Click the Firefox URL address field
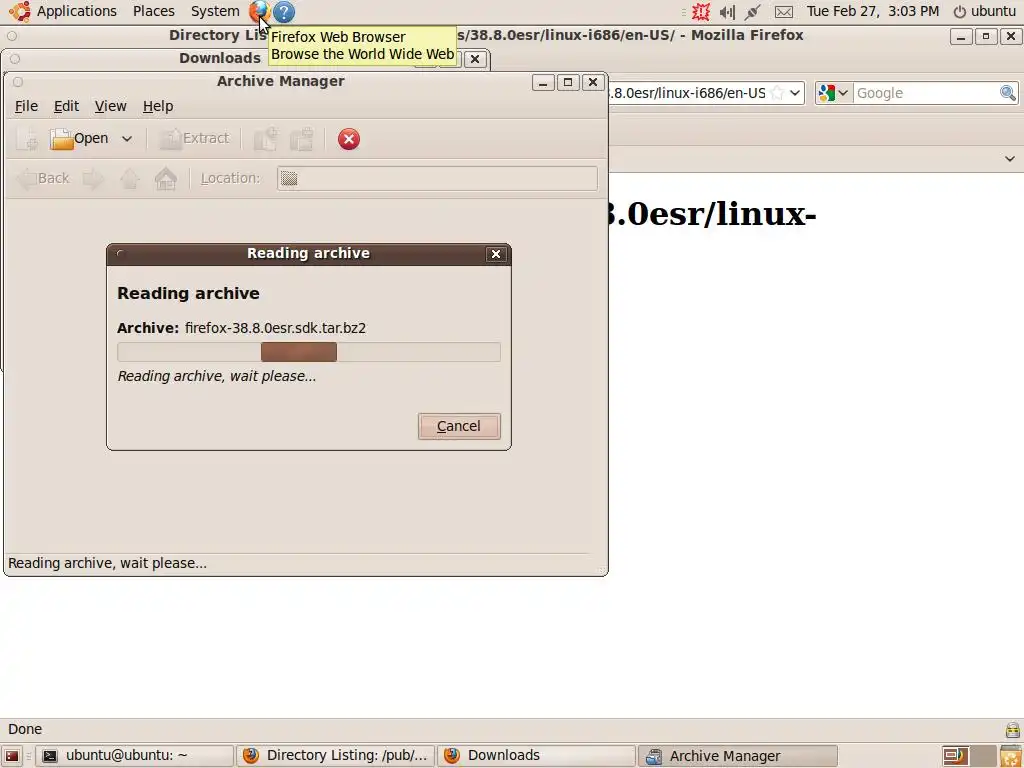The height and width of the screenshot is (768, 1024). (x=687, y=93)
